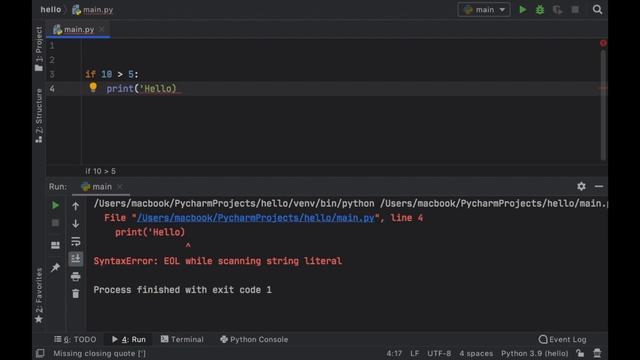Click the yellow light bulb quick-fix icon
This screenshot has height=360, width=640.
click(93, 87)
